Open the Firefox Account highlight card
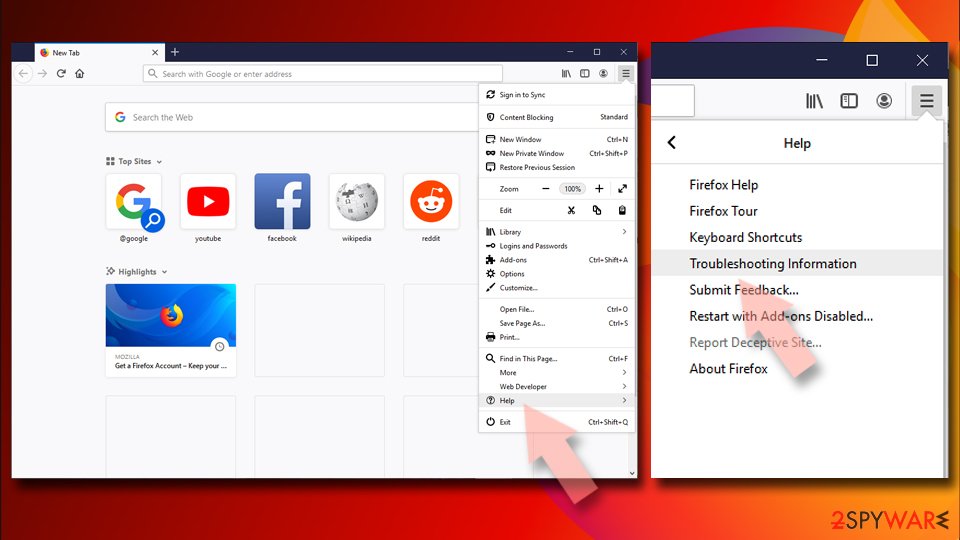 point(171,330)
